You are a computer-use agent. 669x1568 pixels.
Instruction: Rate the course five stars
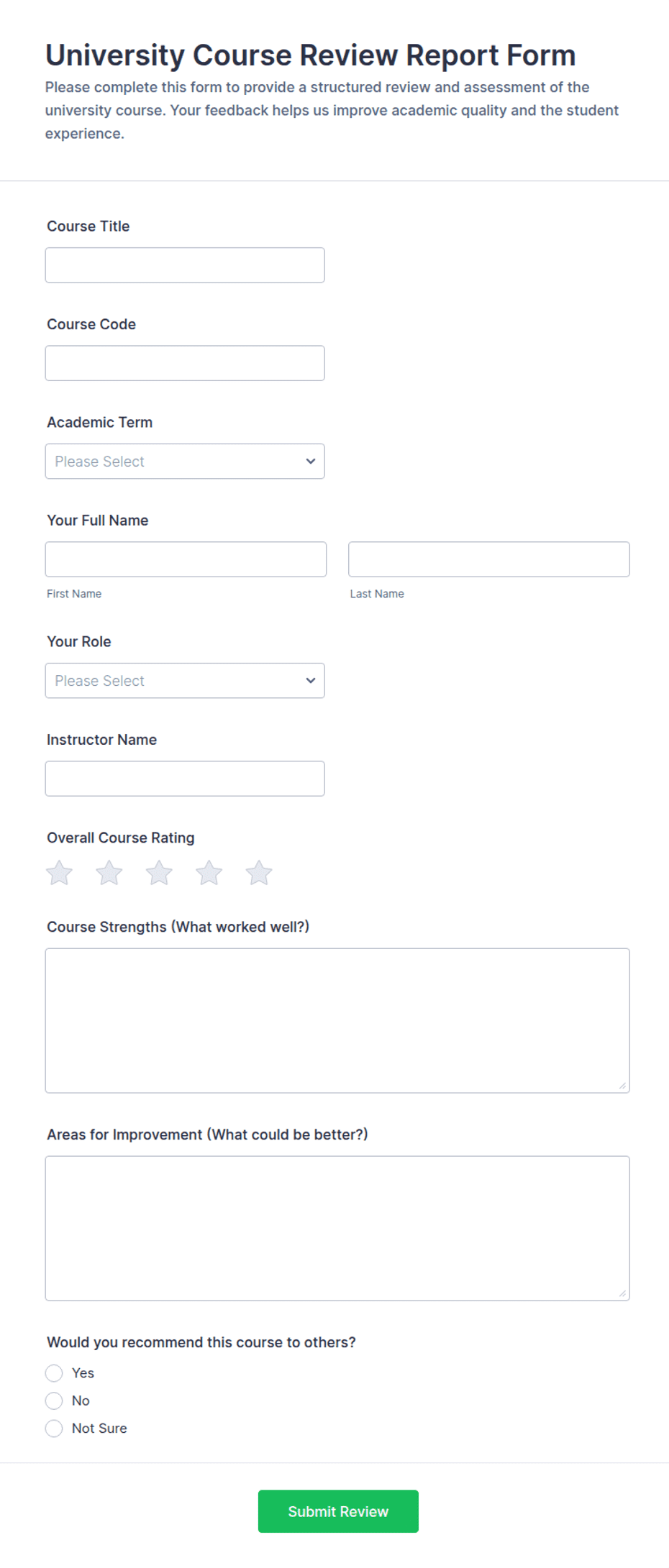(259, 873)
